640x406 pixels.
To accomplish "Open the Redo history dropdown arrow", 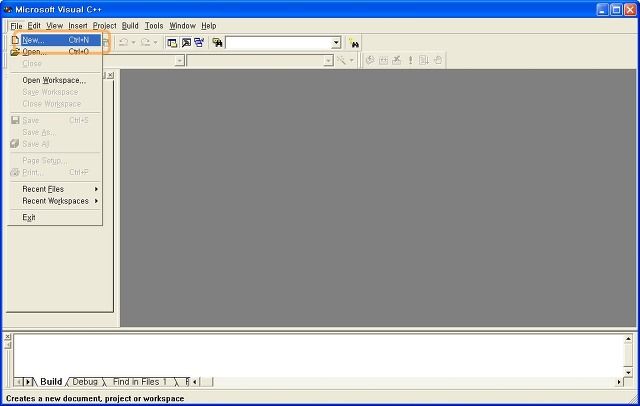I will (x=155, y=42).
